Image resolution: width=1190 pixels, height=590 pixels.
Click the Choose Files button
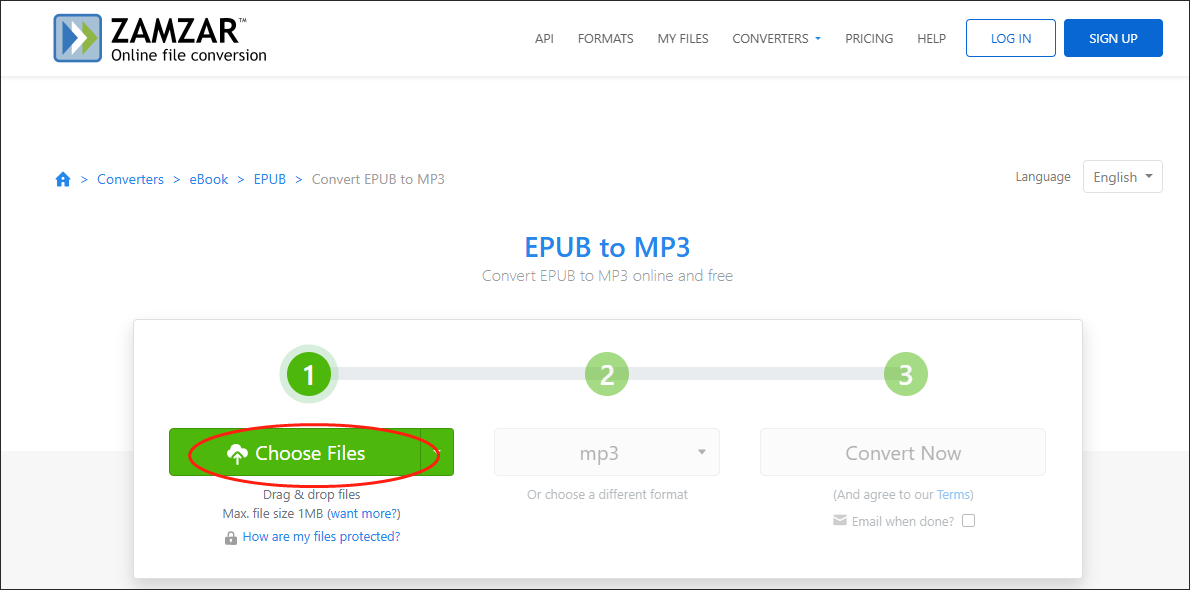coord(295,453)
